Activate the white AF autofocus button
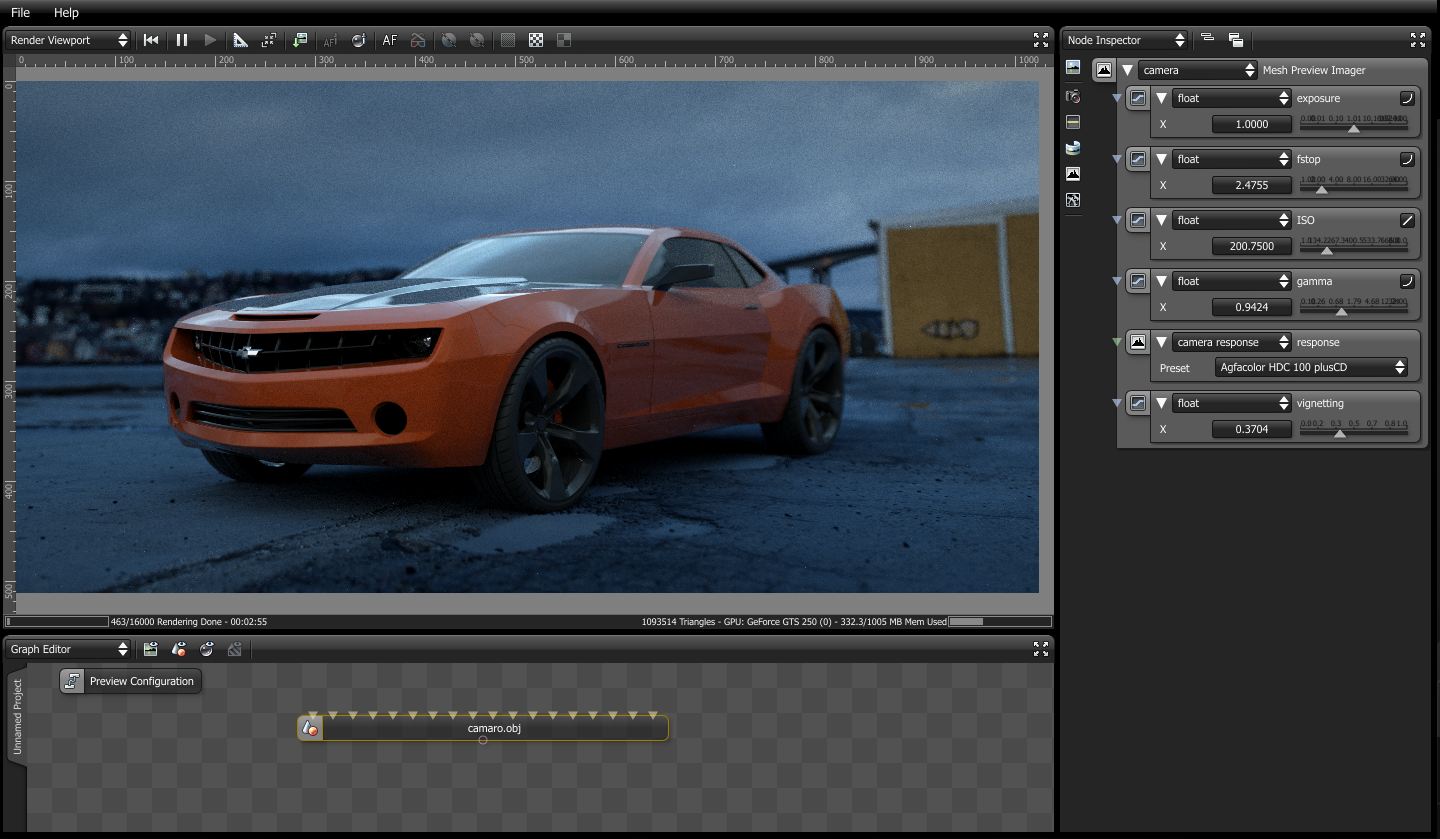The height and width of the screenshot is (839, 1440). (390, 40)
